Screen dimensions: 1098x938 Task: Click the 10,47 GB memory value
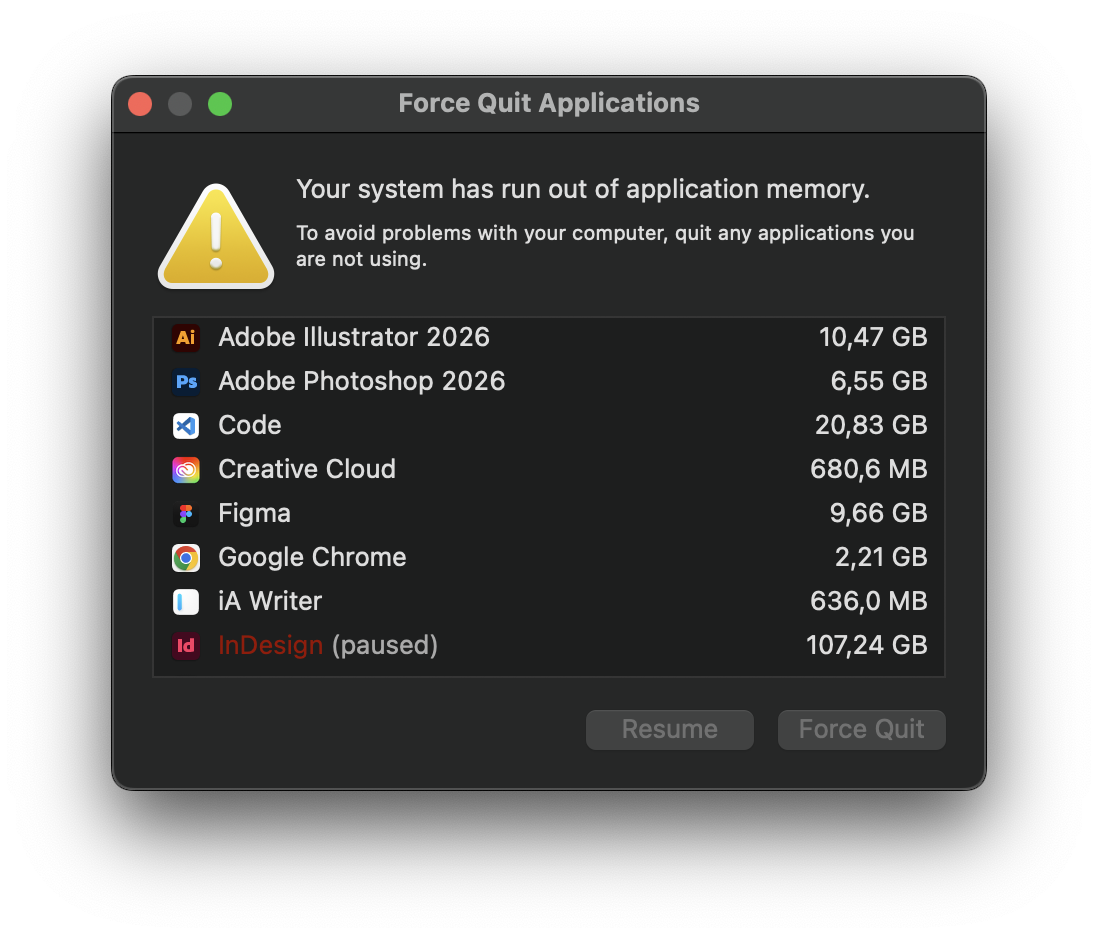click(873, 337)
